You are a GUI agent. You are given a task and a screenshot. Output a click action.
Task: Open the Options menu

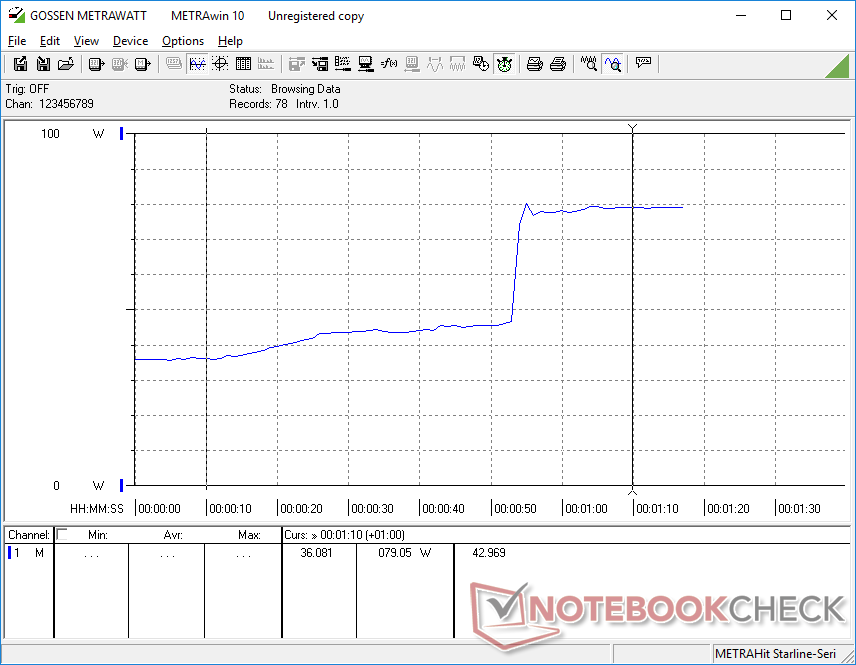point(183,41)
